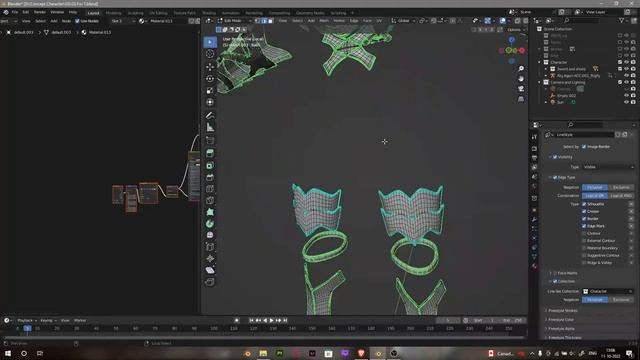Toggle the Visibility panel checkbox
Viewport: 640px width, 360px height.
[555, 157]
